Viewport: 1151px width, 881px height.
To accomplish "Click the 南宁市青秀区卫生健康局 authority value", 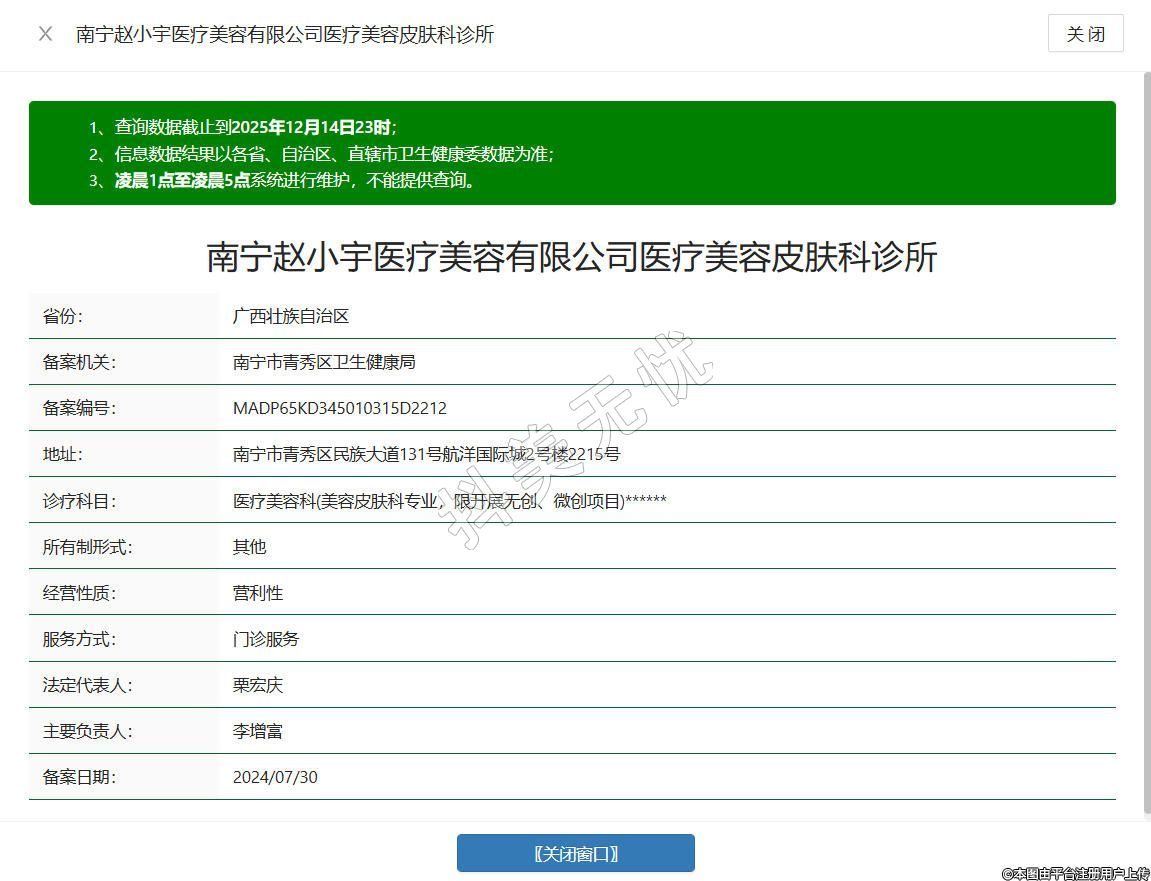I will point(324,362).
